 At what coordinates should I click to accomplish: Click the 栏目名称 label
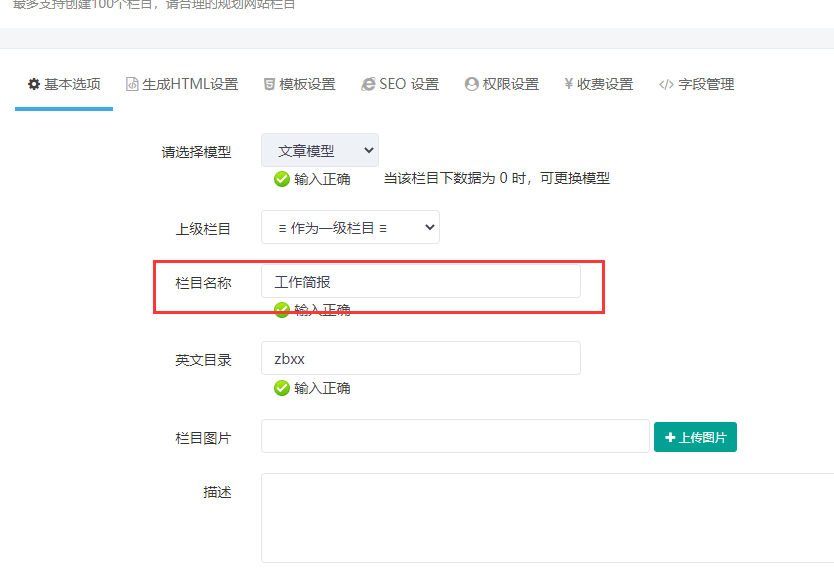click(203, 283)
